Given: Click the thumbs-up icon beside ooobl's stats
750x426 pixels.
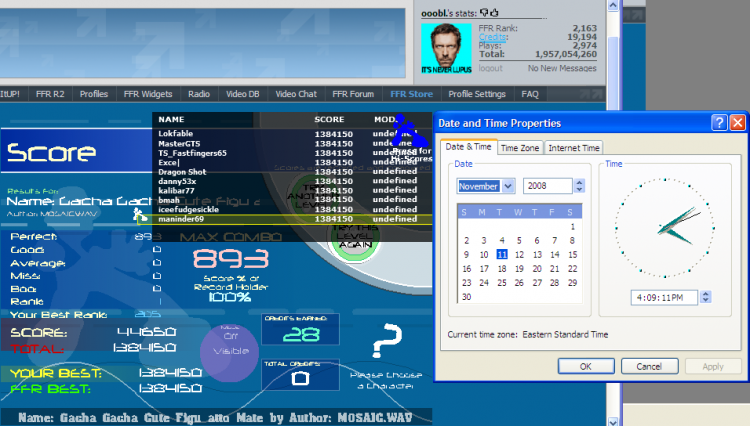Looking at the screenshot, I should coord(494,12).
